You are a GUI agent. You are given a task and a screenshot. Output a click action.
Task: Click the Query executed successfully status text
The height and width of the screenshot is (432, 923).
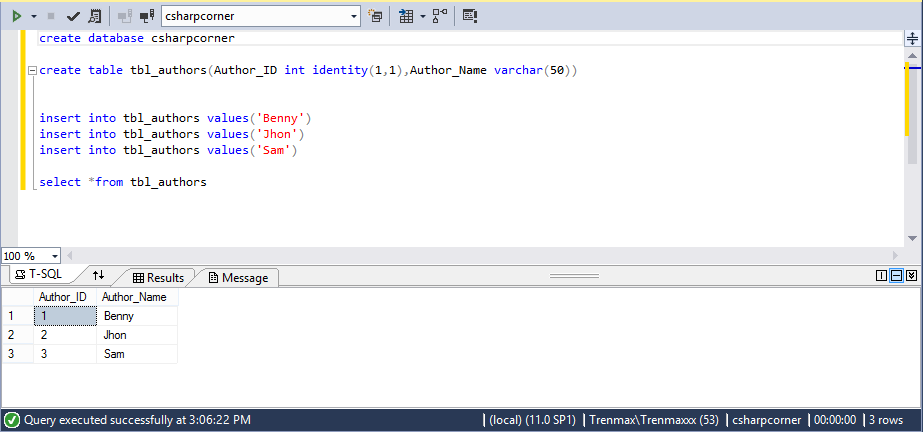pyautogui.click(x=137, y=420)
